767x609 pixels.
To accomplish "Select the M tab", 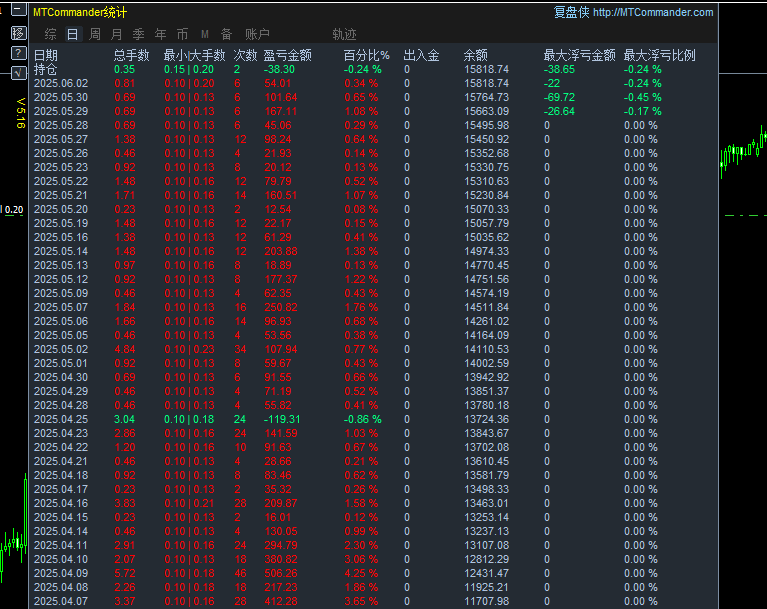I will [205, 34].
